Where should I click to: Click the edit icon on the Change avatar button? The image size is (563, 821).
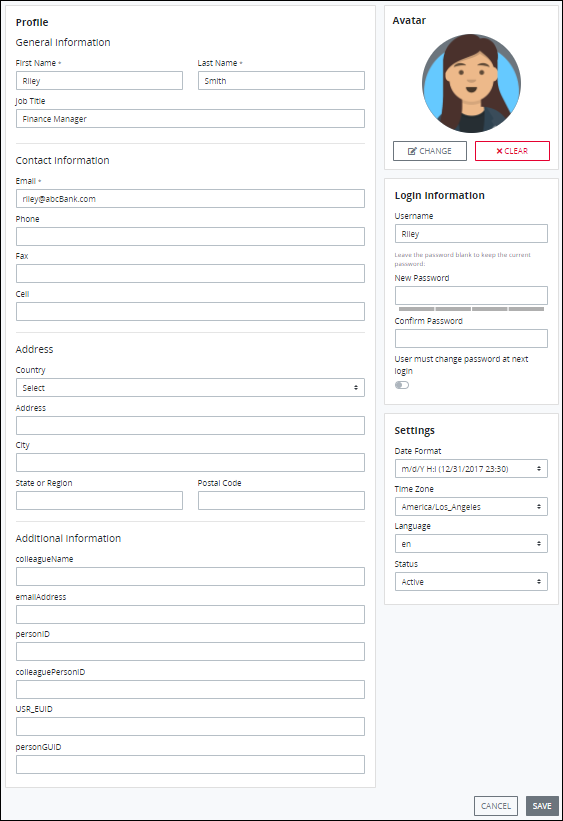(x=412, y=151)
